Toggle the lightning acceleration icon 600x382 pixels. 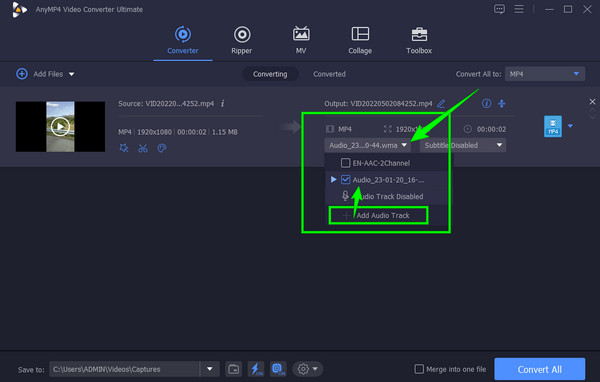click(256, 369)
